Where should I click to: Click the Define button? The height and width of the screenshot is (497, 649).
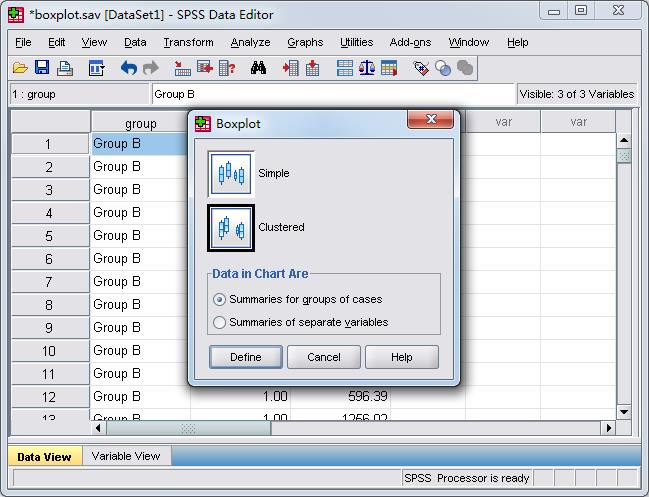click(246, 357)
